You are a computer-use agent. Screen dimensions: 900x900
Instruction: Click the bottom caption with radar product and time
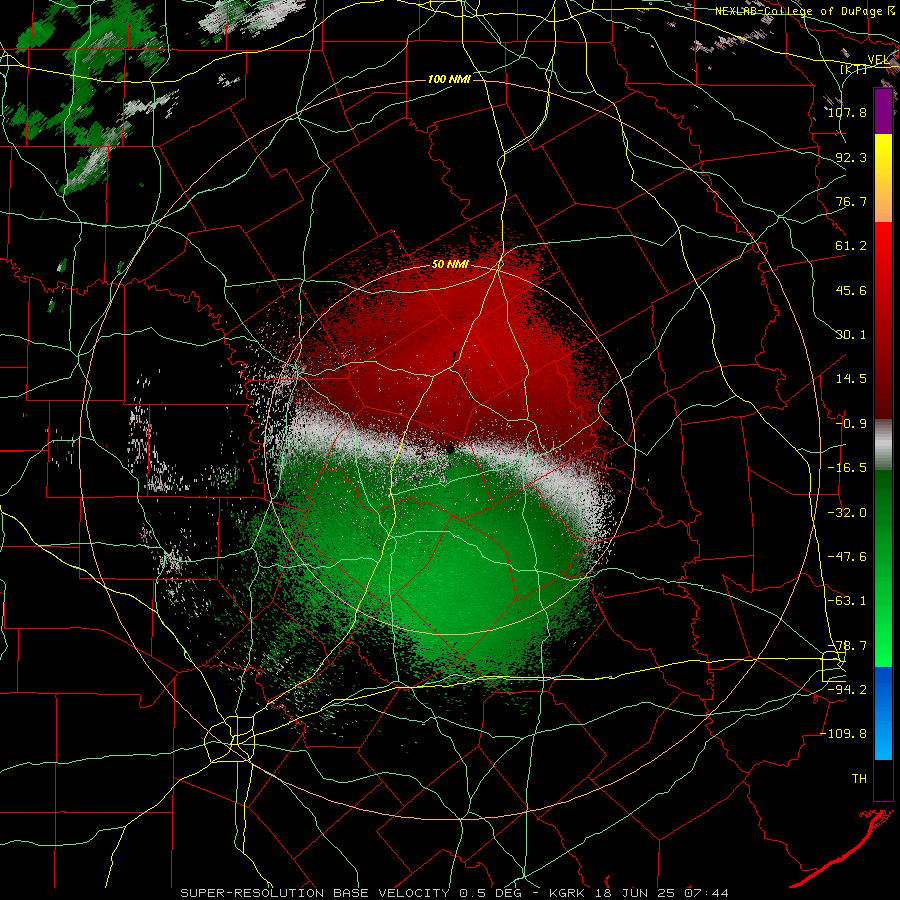(455, 893)
